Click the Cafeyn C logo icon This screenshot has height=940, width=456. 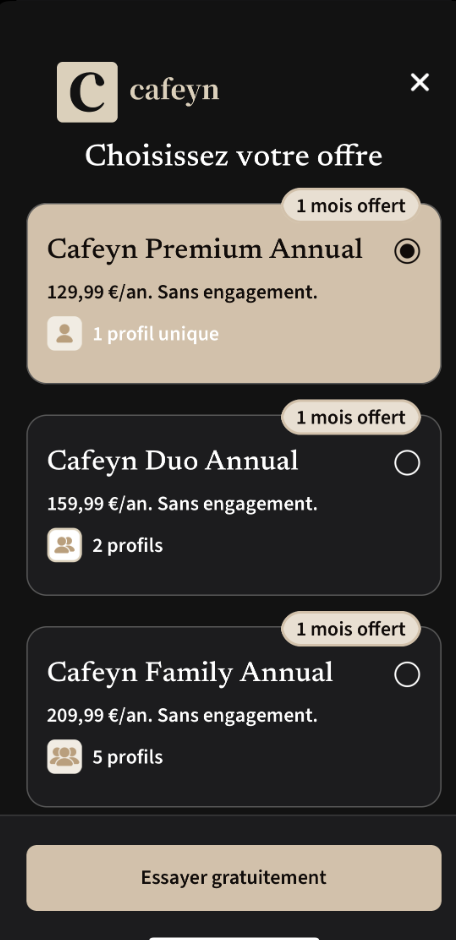pos(87,92)
